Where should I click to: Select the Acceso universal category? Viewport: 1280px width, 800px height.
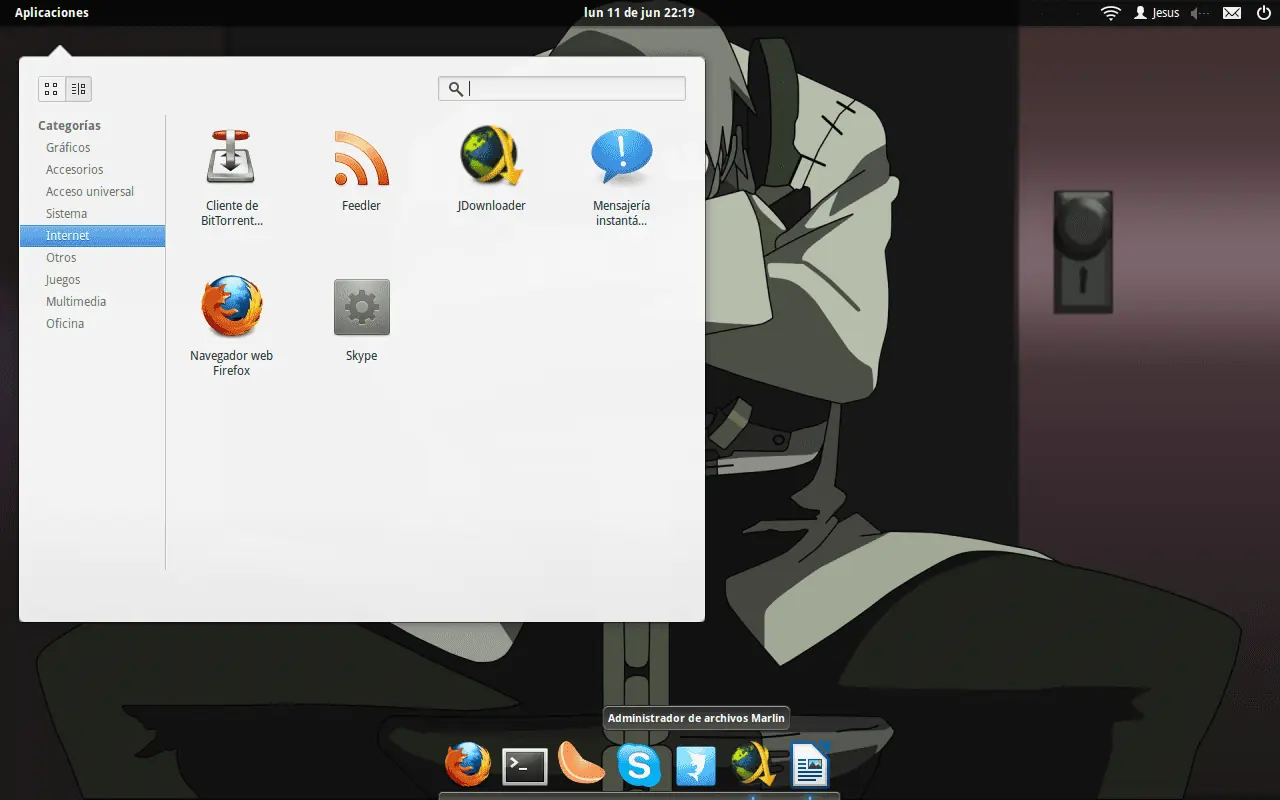[92, 191]
